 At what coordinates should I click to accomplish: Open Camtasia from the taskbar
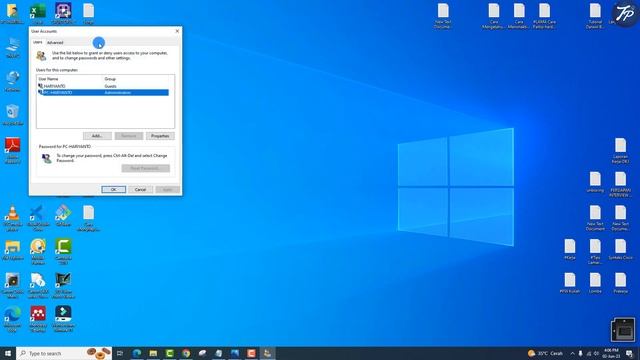169,353
